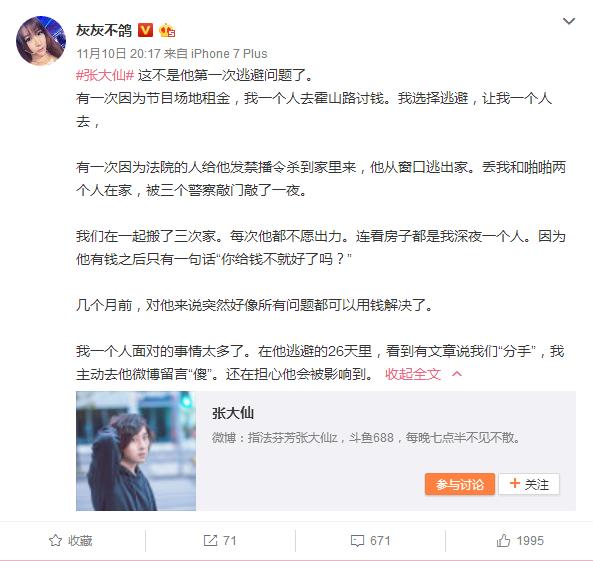The width and height of the screenshot is (593, 561).
Task: Open the 张大仙 topic card title
Action: pyautogui.click(x=233, y=413)
